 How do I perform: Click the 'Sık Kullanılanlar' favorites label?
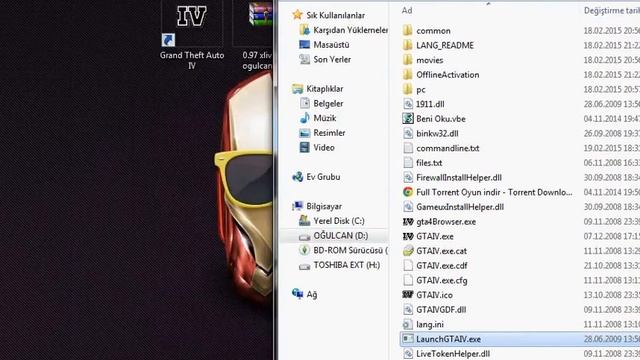[336, 15]
